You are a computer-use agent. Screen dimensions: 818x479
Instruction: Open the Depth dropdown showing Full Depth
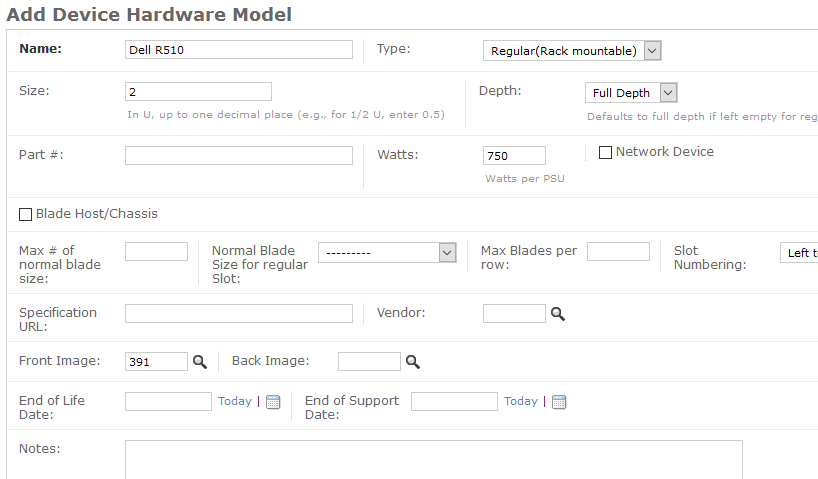(631, 93)
